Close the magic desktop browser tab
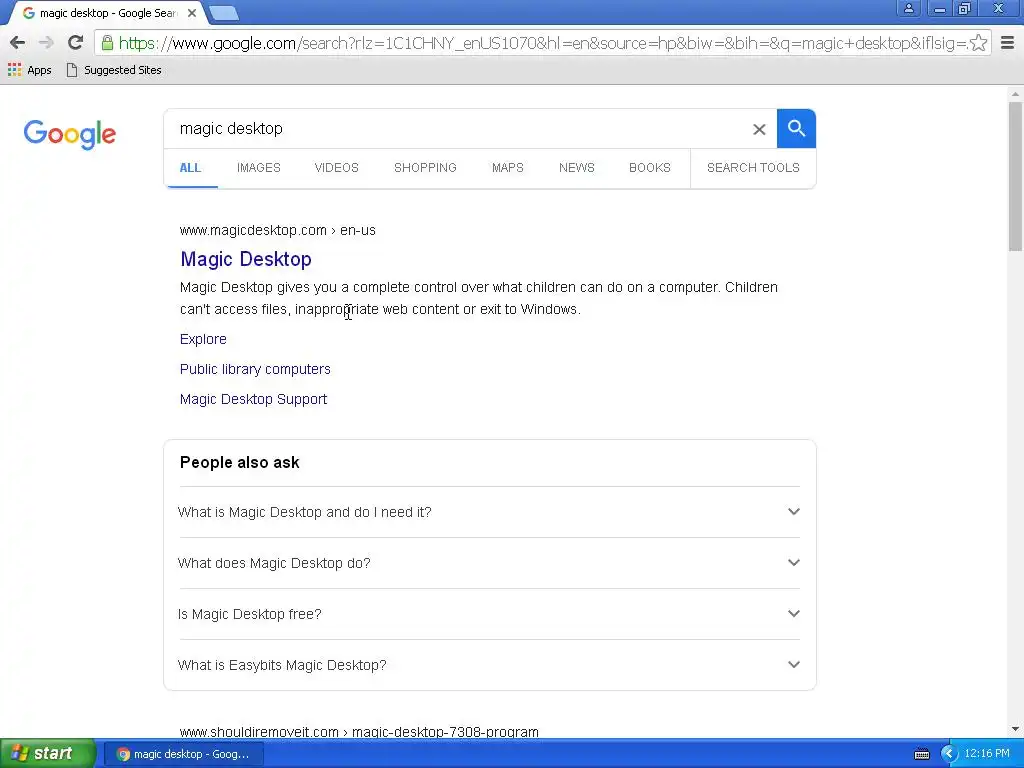The width and height of the screenshot is (1024, 768). [x=191, y=13]
